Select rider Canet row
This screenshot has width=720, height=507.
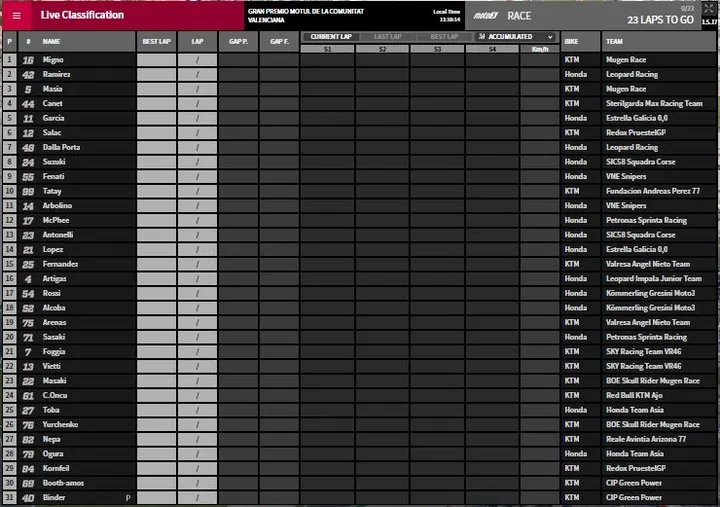360,103
